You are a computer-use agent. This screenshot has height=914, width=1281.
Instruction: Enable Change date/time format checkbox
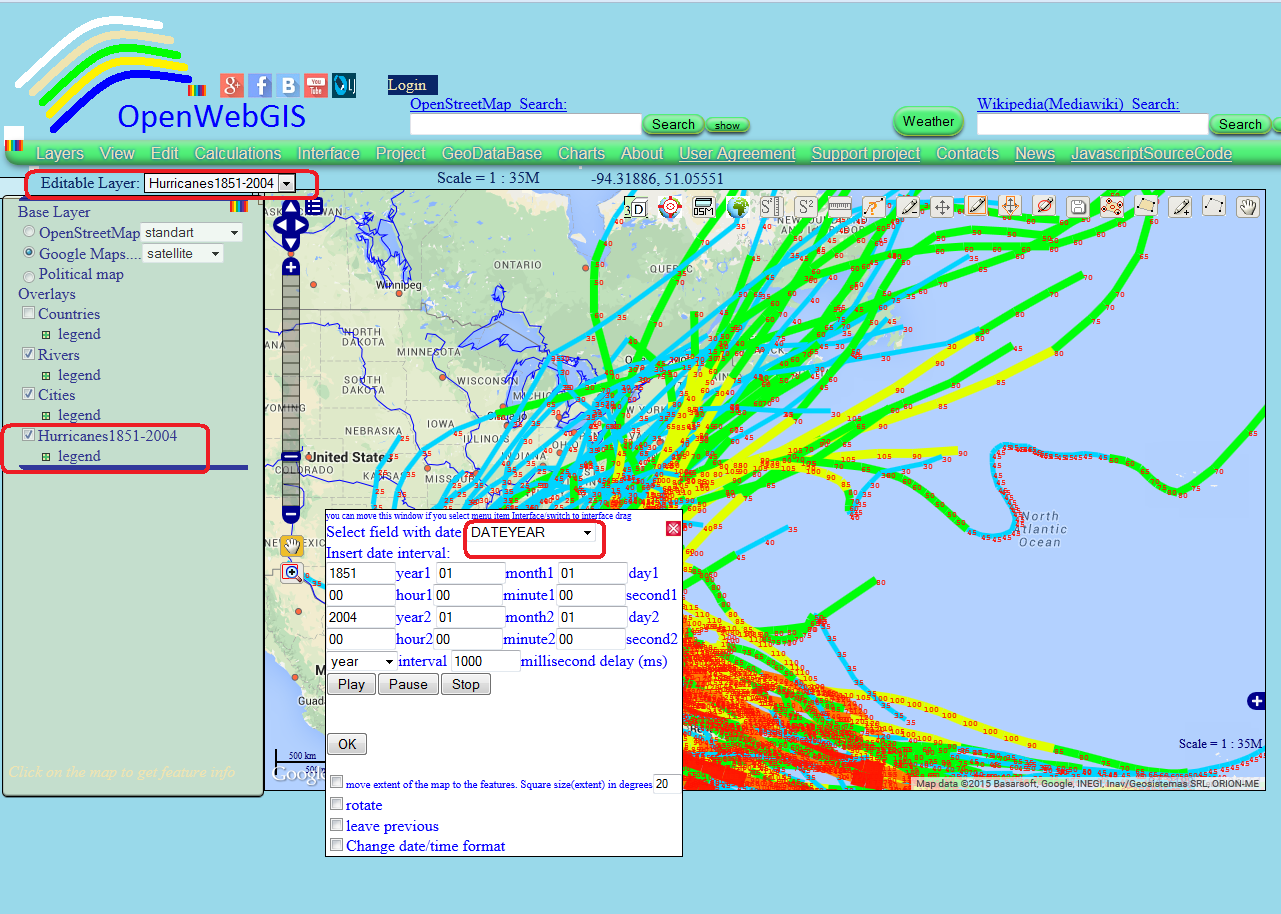[337, 845]
